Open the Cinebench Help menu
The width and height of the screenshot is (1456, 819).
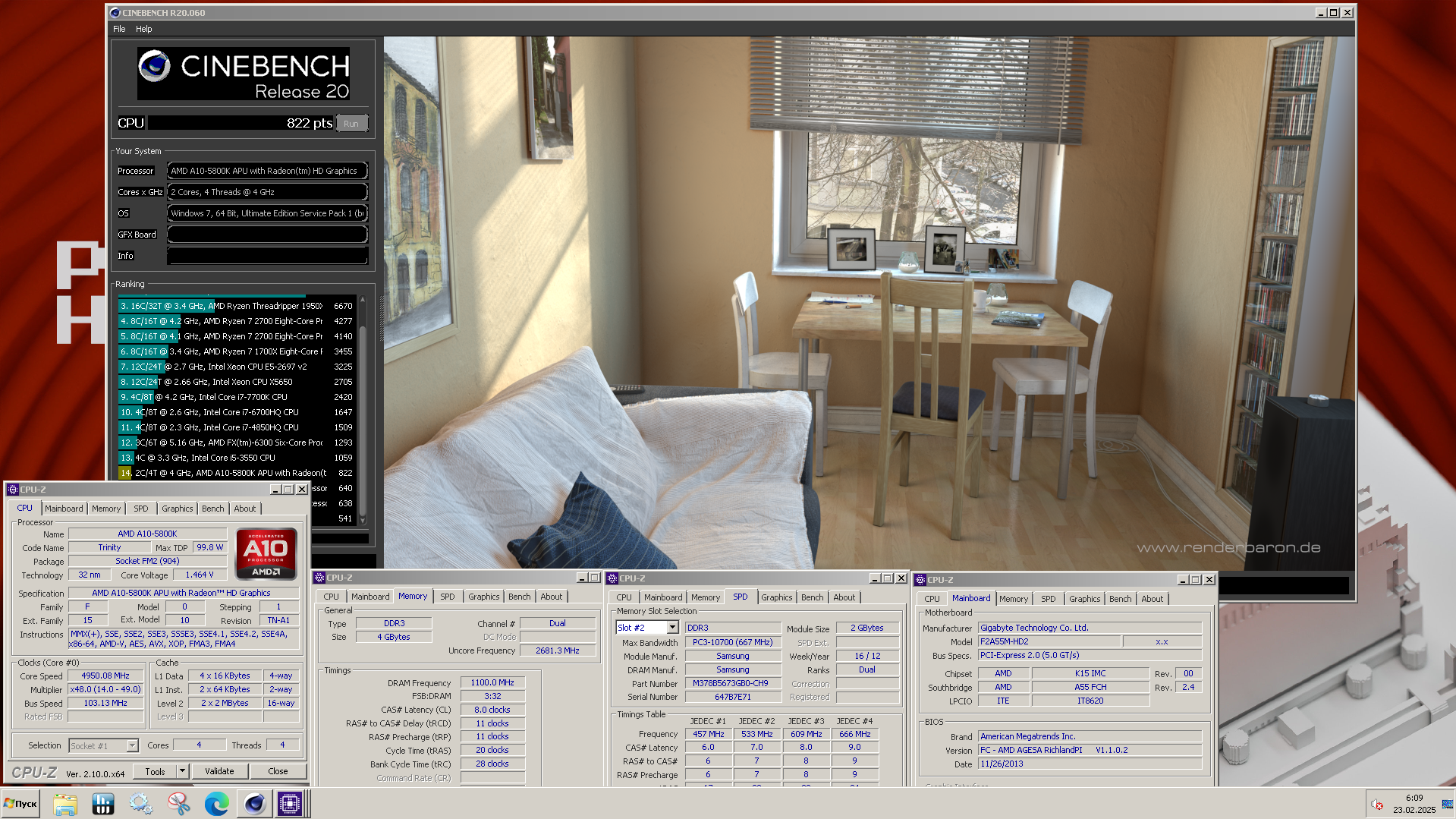point(144,29)
